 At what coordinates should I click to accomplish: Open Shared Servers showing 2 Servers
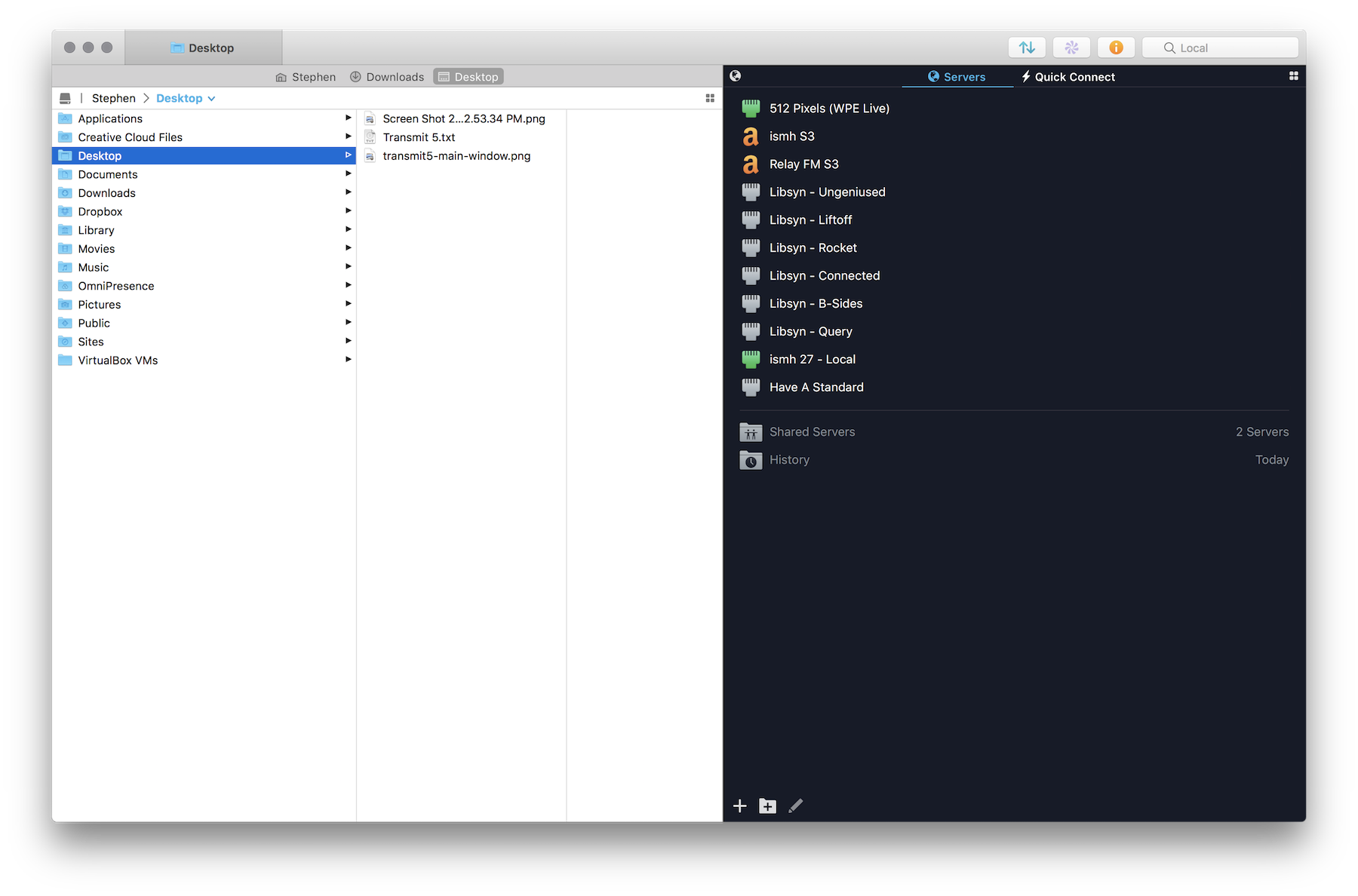pyautogui.click(x=812, y=431)
